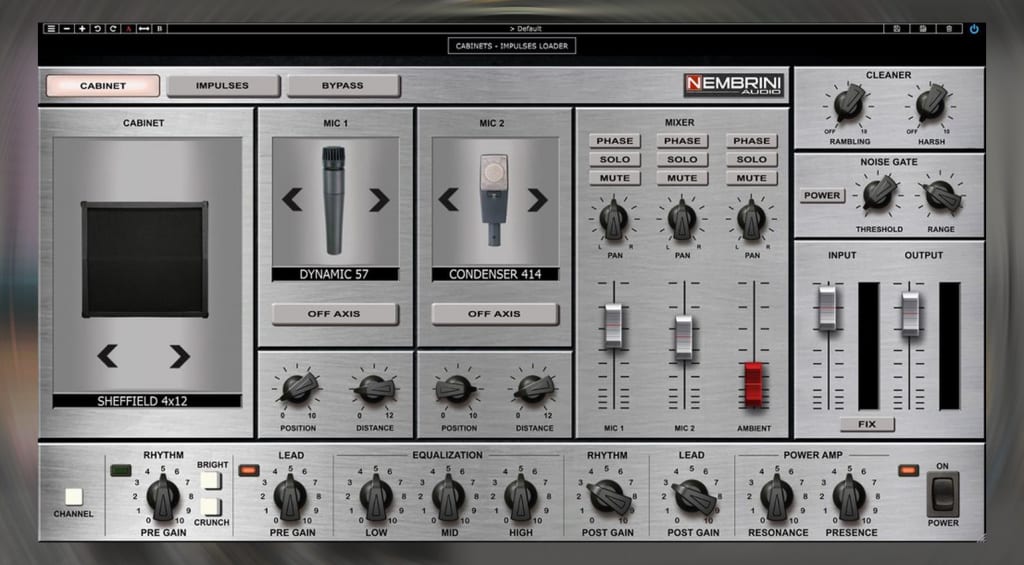Toggle PHASE on the MIC 1 mixer channel
Image resolution: width=1024 pixels, height=565 pixels.
(x=615, y=141)
